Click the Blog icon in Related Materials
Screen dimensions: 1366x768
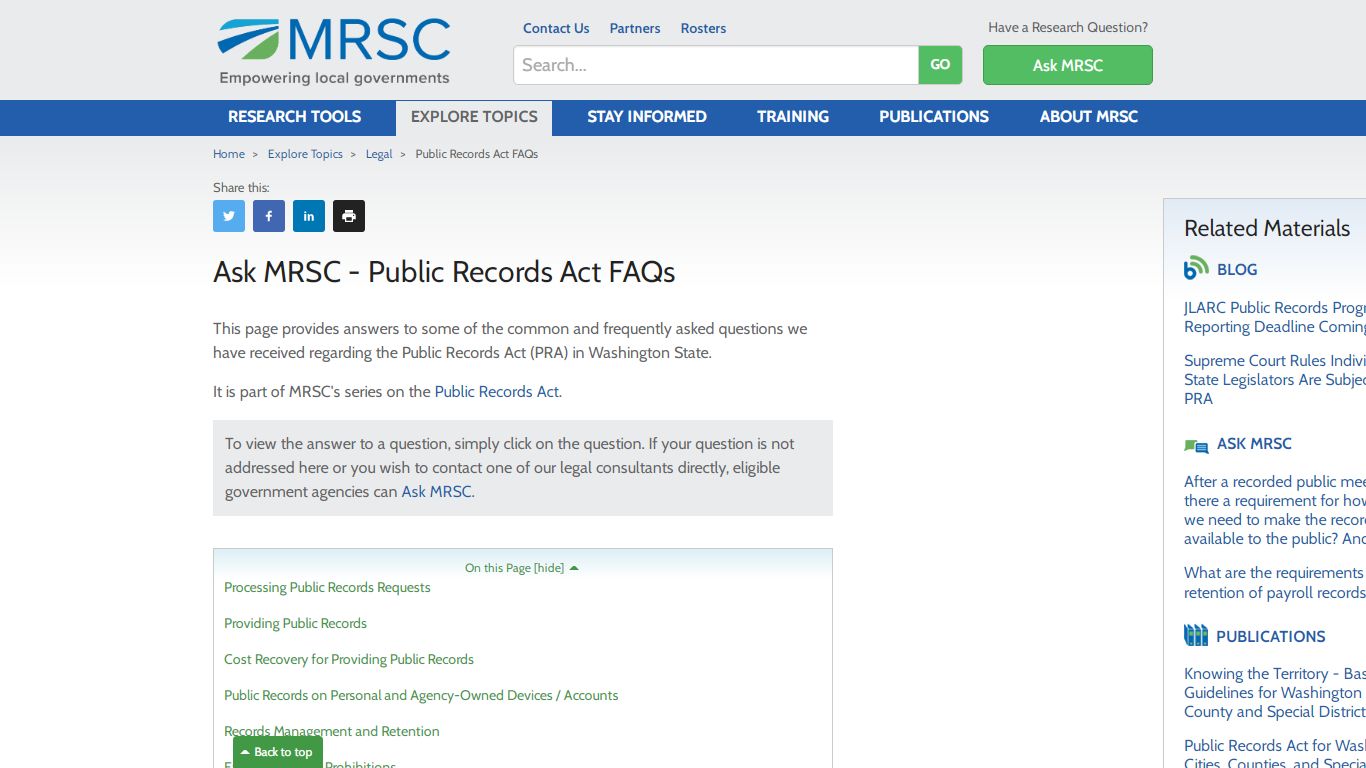coord(1196,269)
